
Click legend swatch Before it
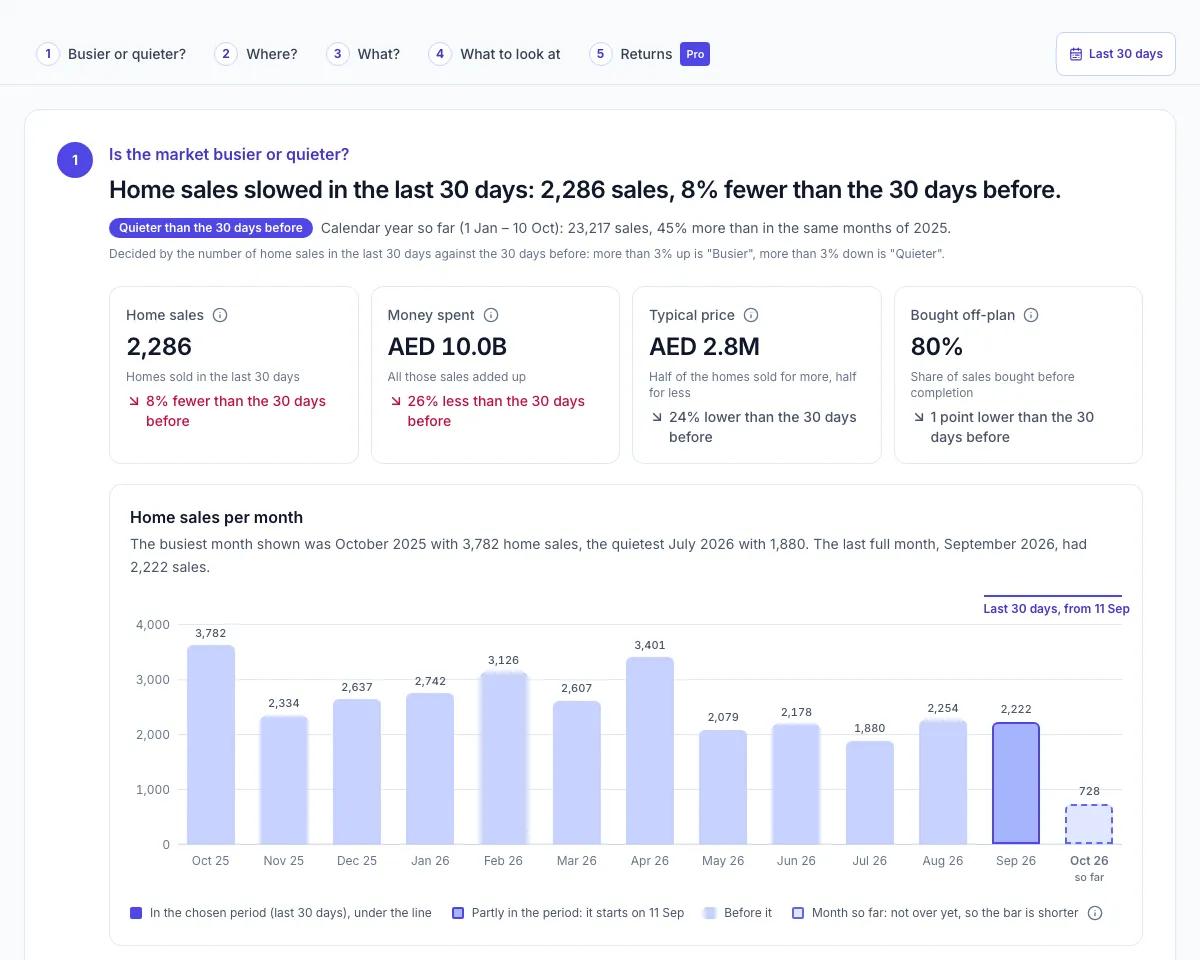point(710,913)
